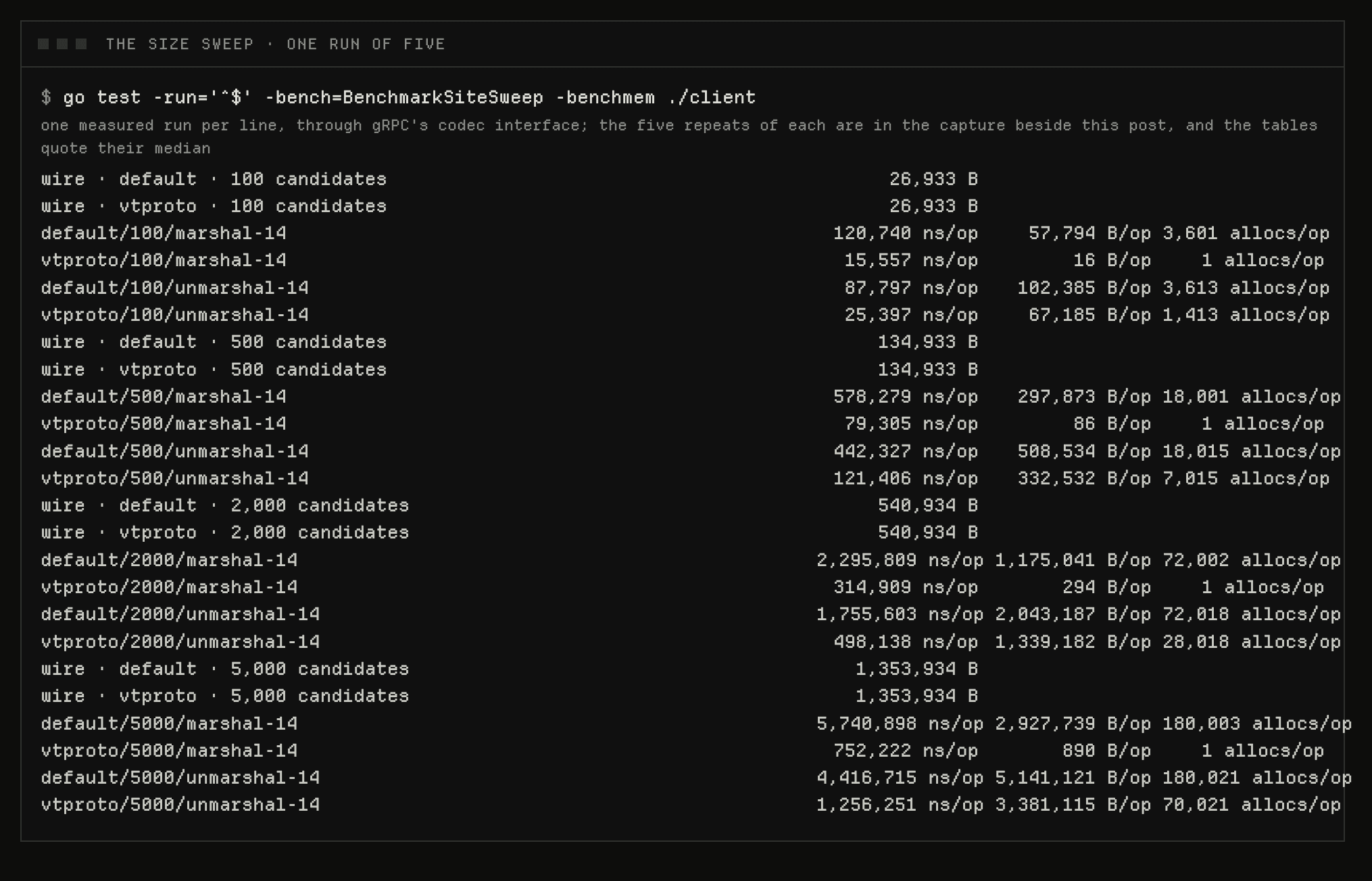Click the 180,003 allocs/op value
This screenshot has width=1372, height=881.
coord(1257,724)
